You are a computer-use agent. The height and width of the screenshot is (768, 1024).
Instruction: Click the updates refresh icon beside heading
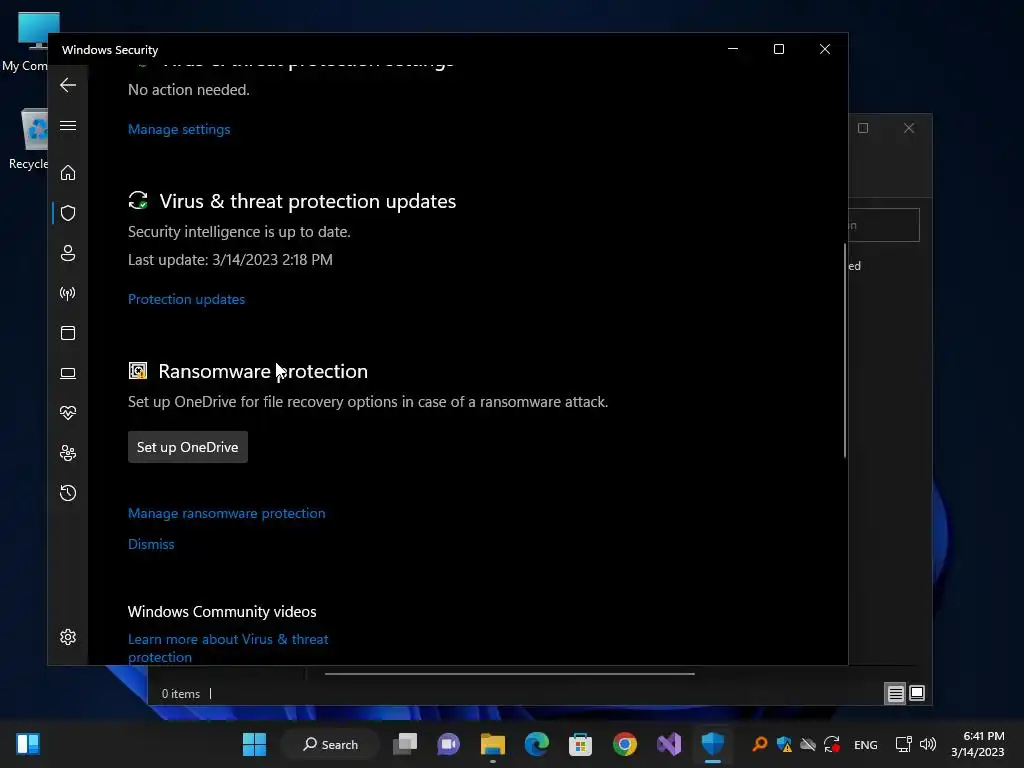click(x=138, y=200)
